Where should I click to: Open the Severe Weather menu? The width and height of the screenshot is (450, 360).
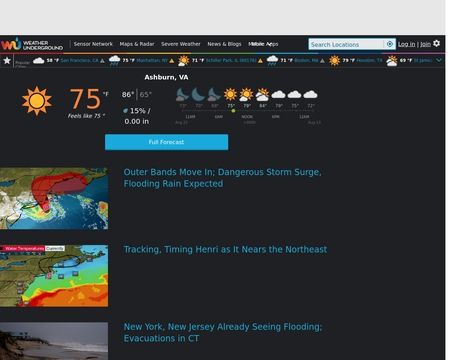click(x=181, y=44)
